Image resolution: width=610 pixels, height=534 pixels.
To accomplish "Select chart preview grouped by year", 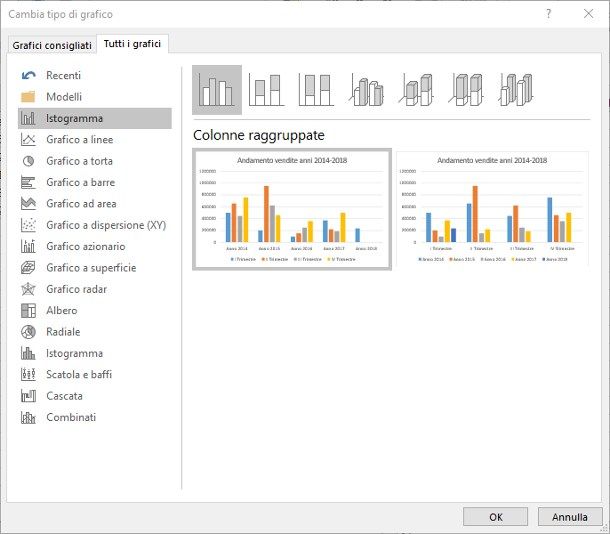I will [292, 209].
